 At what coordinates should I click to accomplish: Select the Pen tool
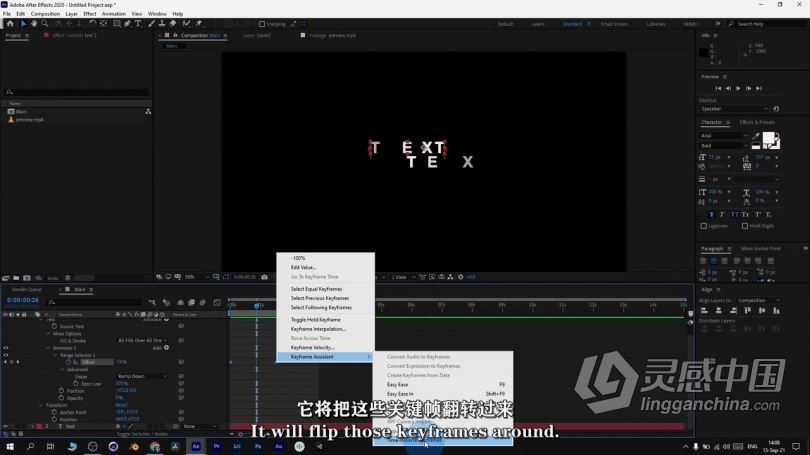coord(128,24)
